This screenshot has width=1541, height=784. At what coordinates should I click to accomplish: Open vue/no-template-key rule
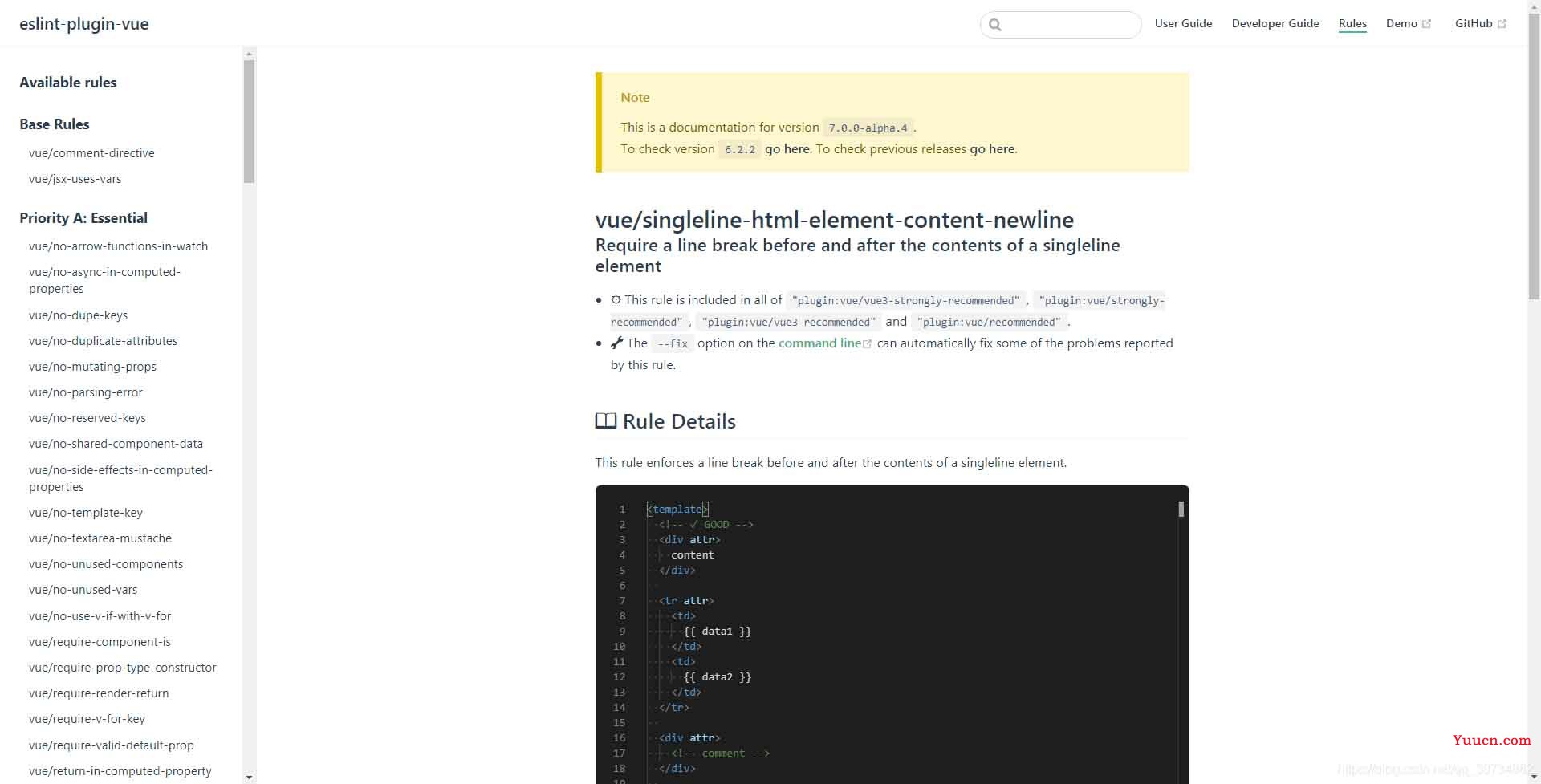coord(86,512)
